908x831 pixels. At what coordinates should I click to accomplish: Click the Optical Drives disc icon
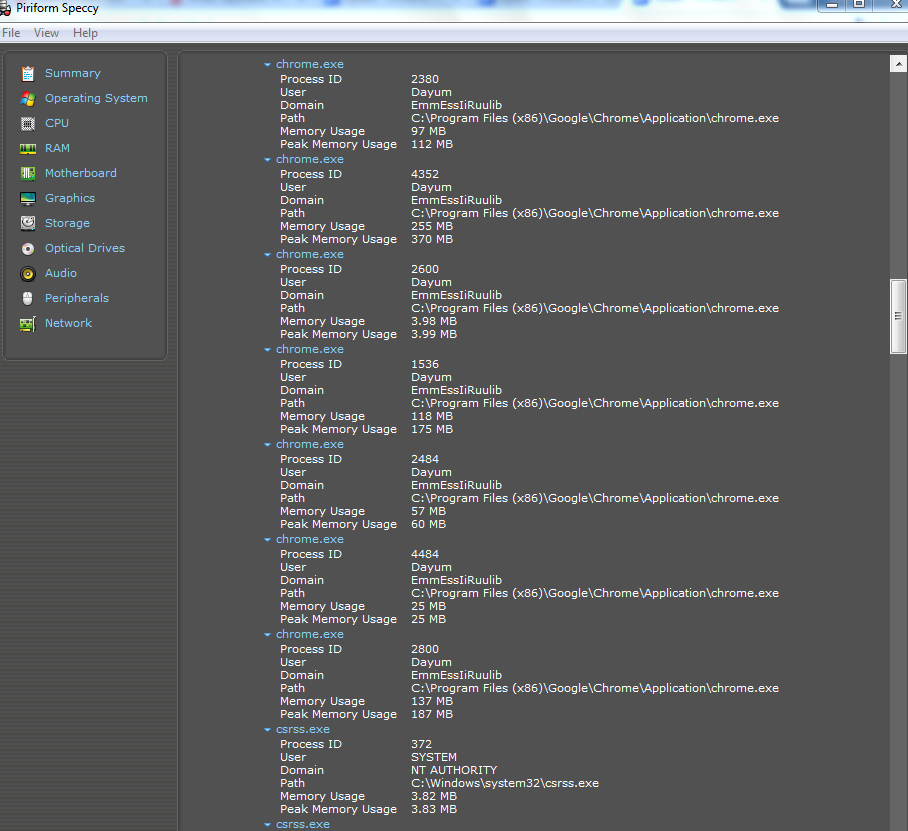click(x=28, y=249)
